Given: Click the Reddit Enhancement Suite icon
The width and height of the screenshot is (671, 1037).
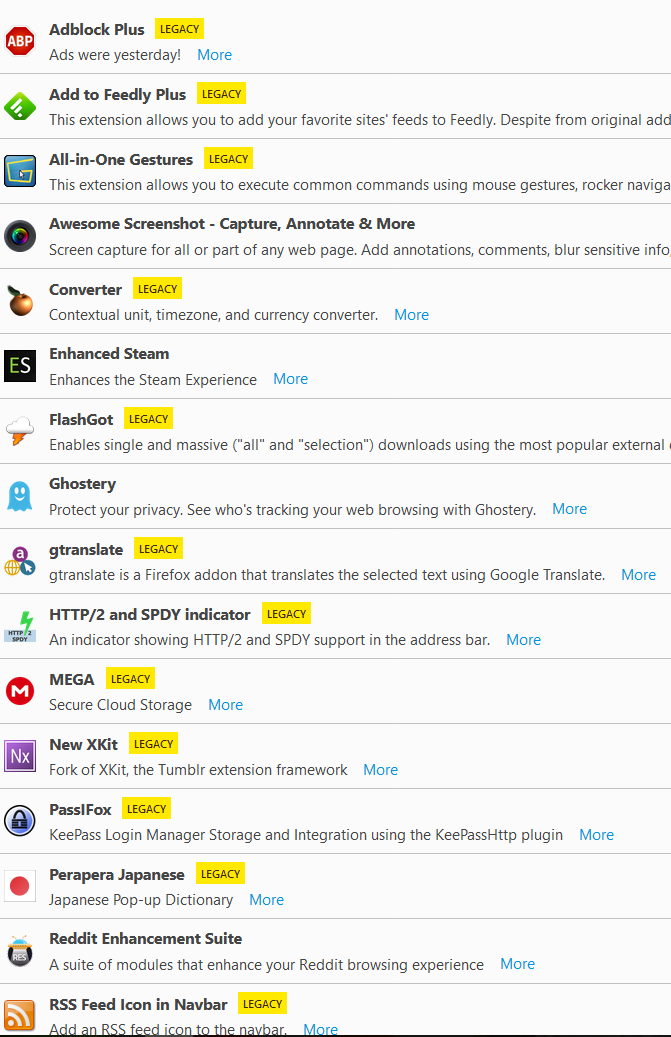Looking at the screenshot, I should 19,951.
